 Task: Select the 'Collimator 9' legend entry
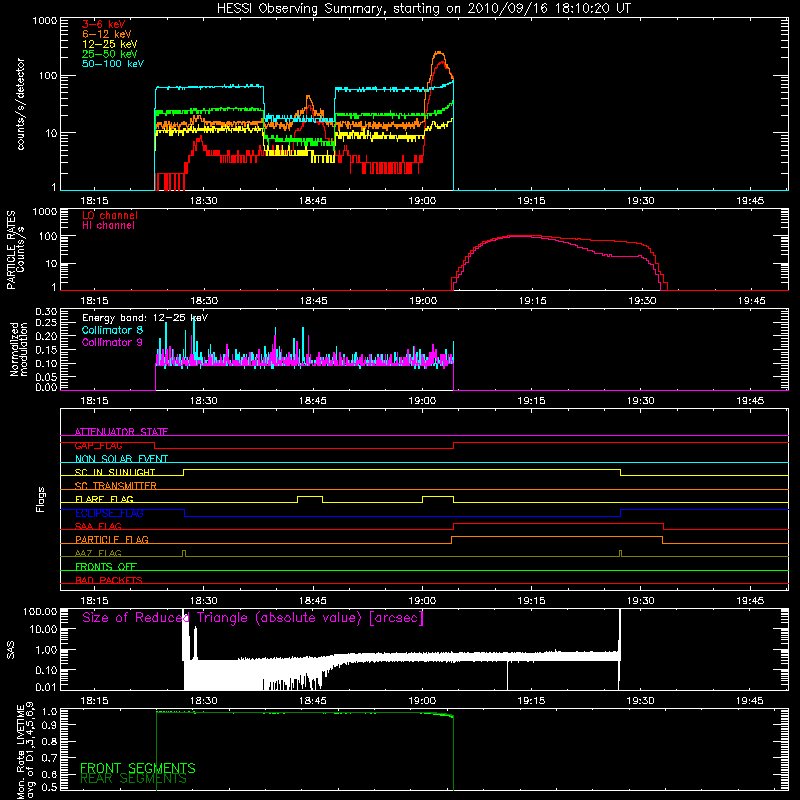112,342
